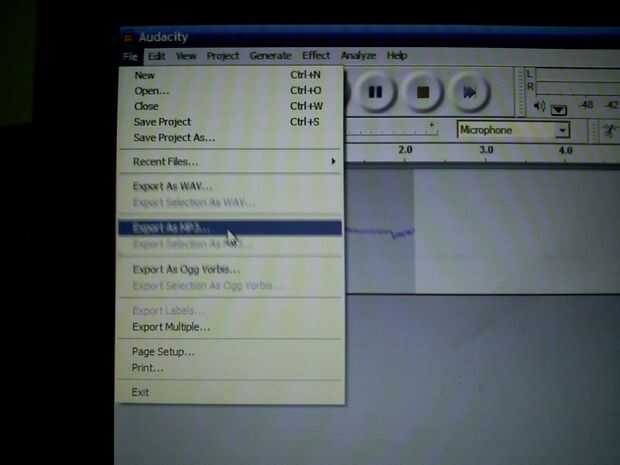The width and height of the screenshot is (620, 465).
Task: Choose Exit from the File menu
Action: [x=230, y=392]
